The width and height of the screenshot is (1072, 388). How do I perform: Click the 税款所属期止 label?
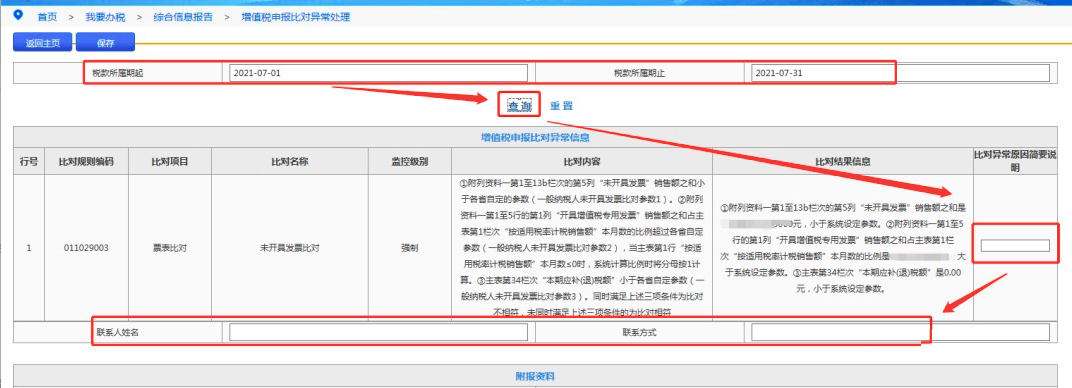(x=639, y=73)
